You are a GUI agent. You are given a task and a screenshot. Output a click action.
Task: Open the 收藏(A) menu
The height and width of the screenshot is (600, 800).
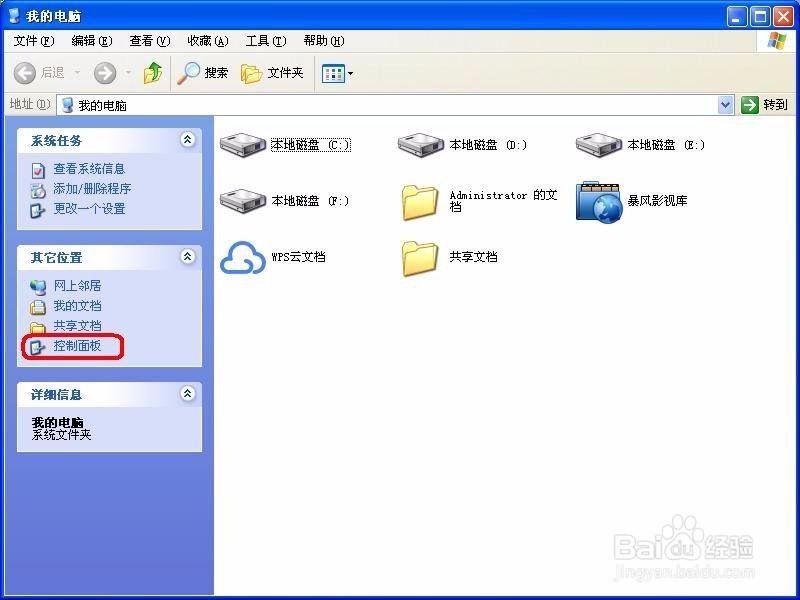(x=208, y=41)
